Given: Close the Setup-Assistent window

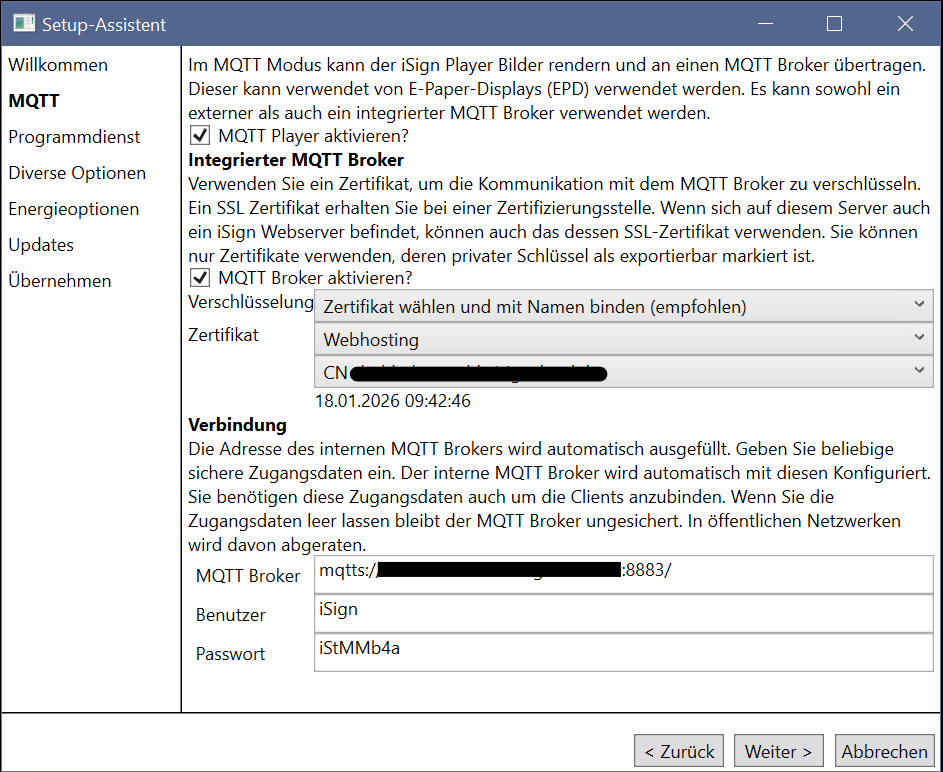Looking at the screenshot, I should (905, 23).
